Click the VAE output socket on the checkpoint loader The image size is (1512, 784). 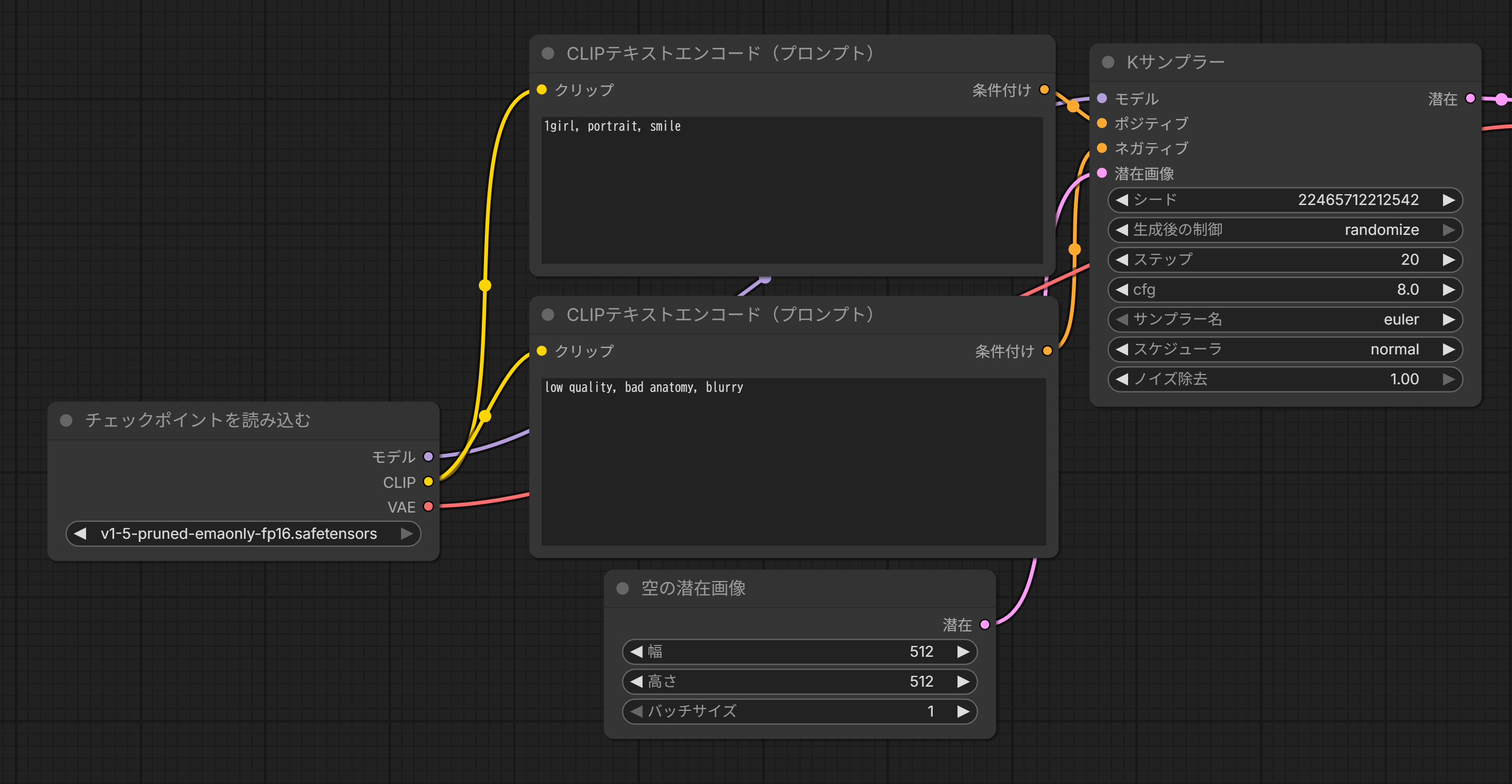(x=428, y=506)
